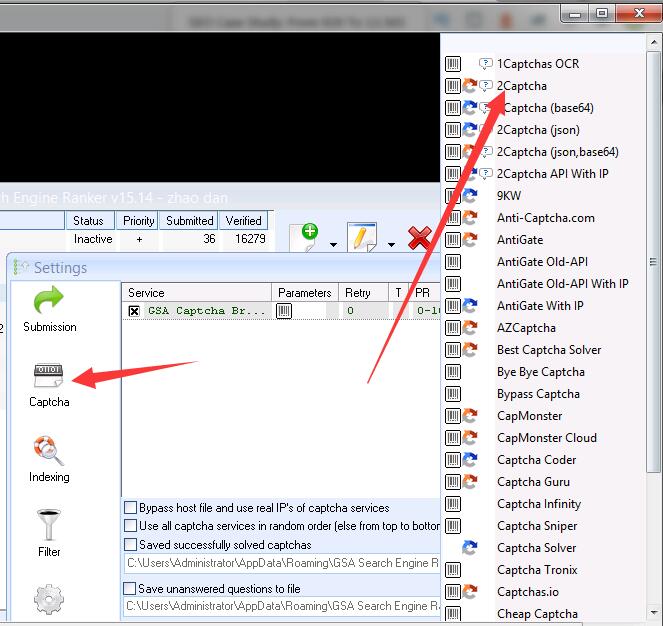Click the Service column header
This screenshot has width=663, height=626.
[x=147, y=293]
